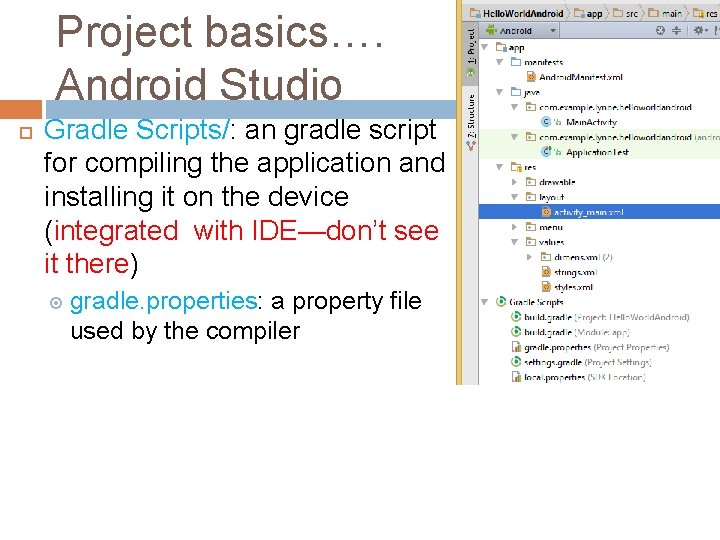Screen dimensions: 720x540
Task: Click the strings.xml file icon
Action: pos(546,272)
